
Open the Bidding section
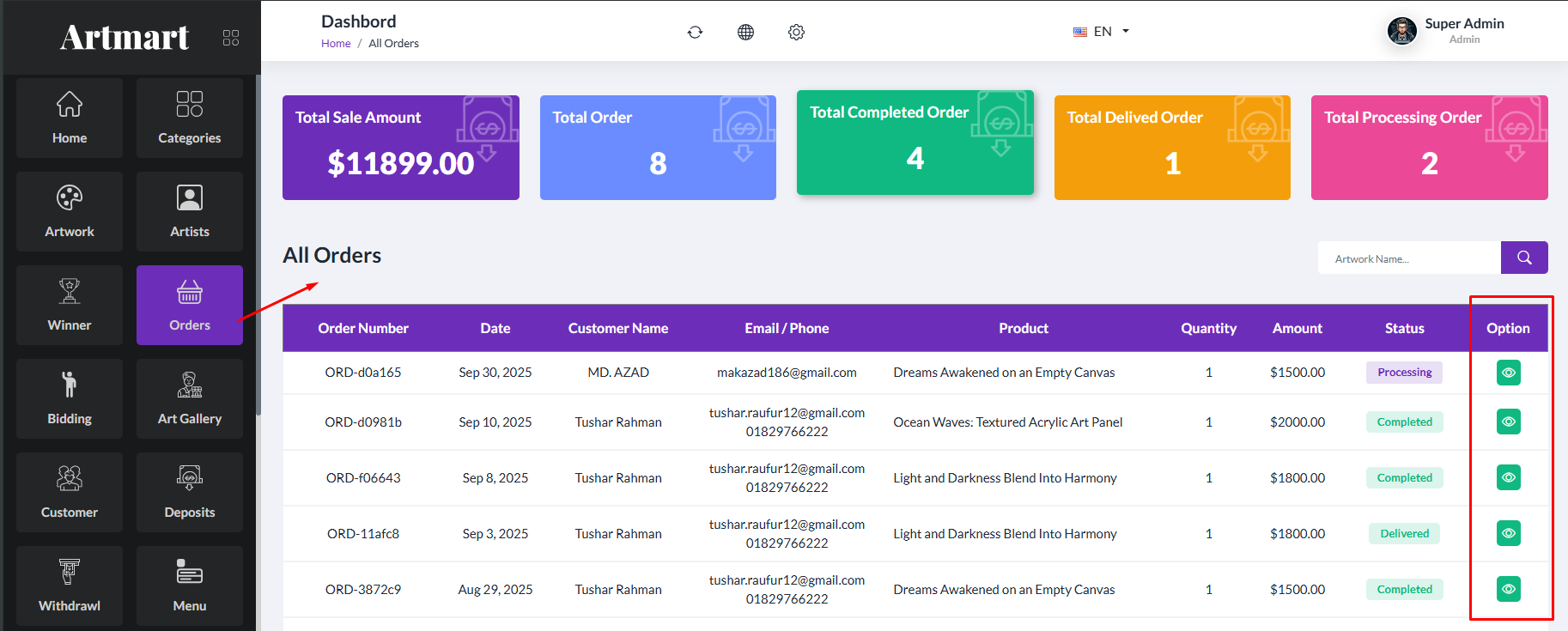tap(70, 398)
